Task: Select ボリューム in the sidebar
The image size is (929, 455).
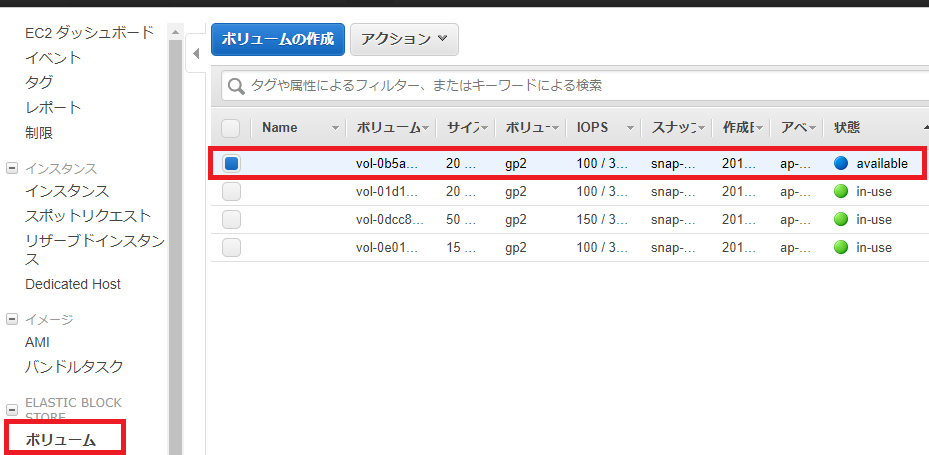Action: 60,440
